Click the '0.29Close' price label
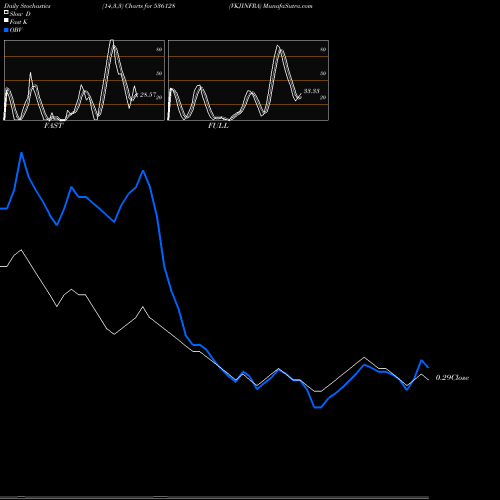Image resolution: width=500 pixels, height=500 pixels. click(452, 378)
